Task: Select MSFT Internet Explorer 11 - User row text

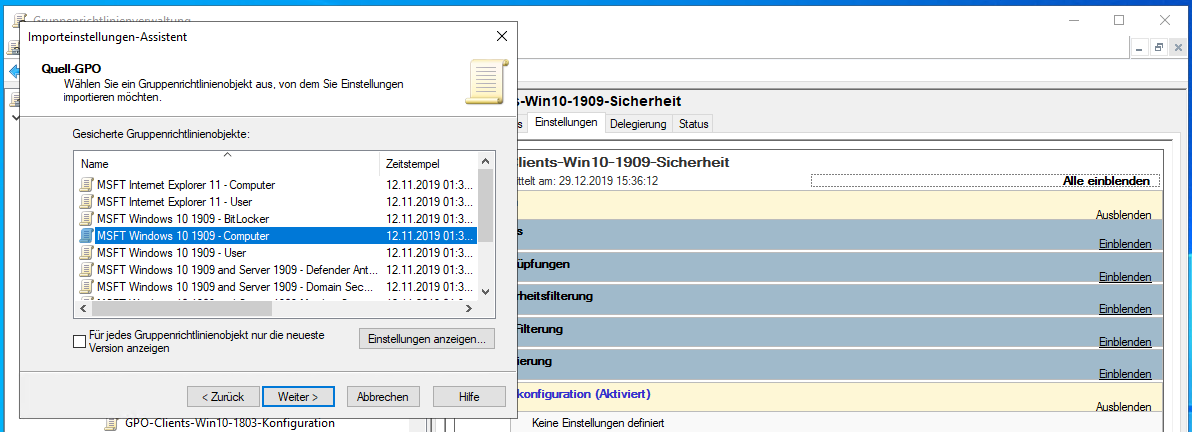Action: point(174,202)
